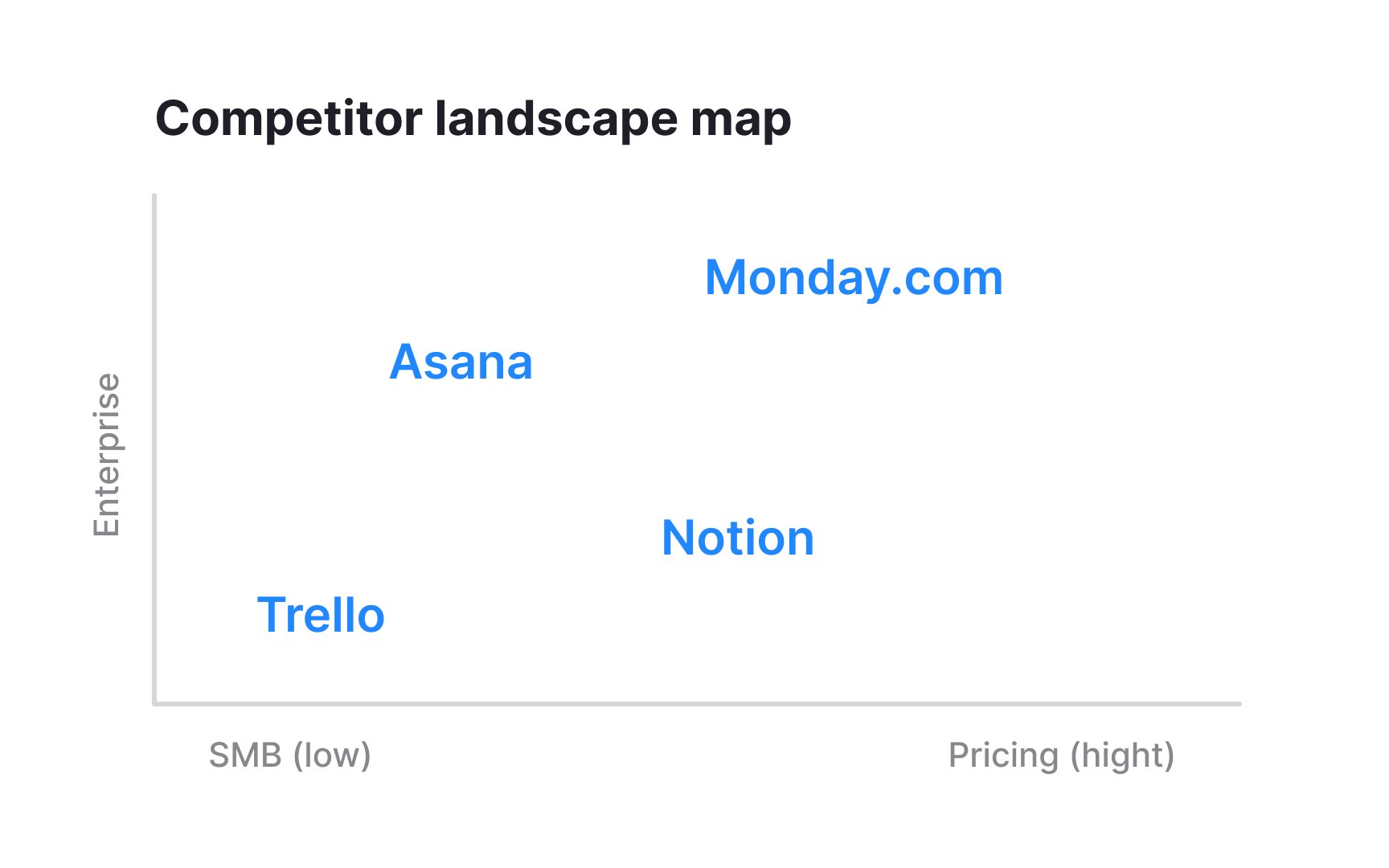Click the word 'Pricing' below the axis

[x=1003, y=755]
